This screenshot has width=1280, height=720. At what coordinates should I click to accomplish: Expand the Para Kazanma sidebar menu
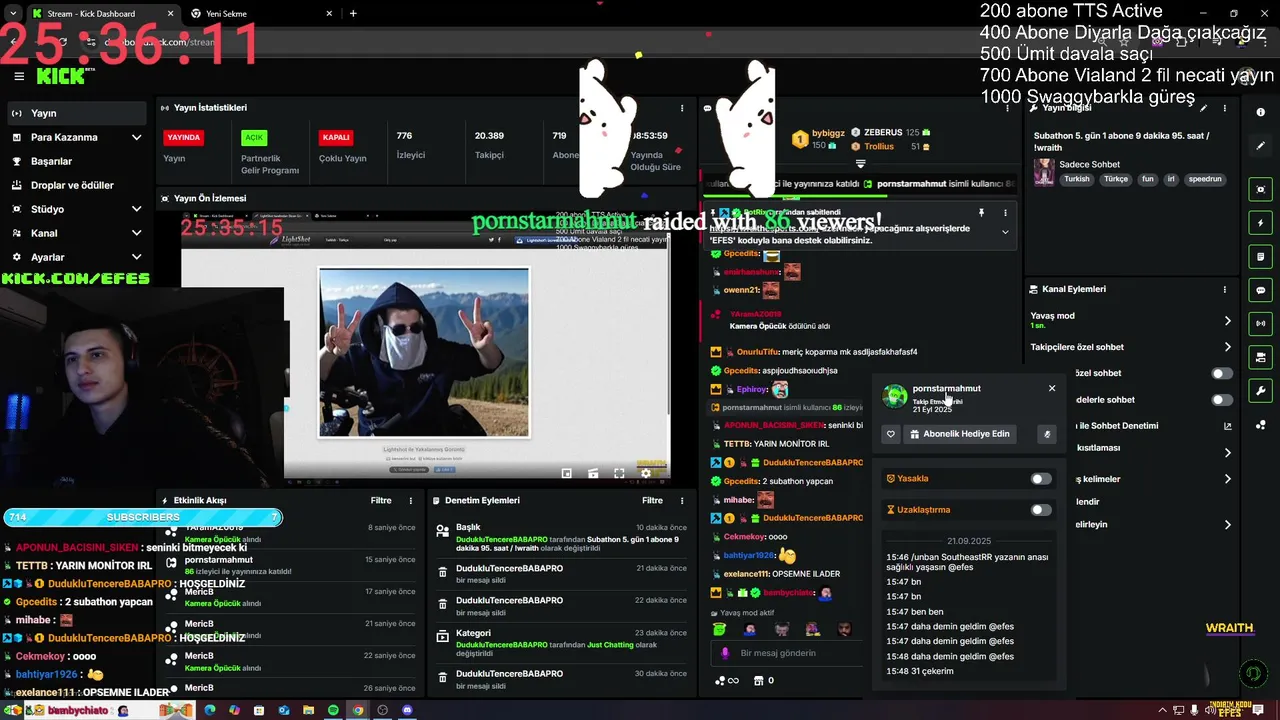click(136, 137)
